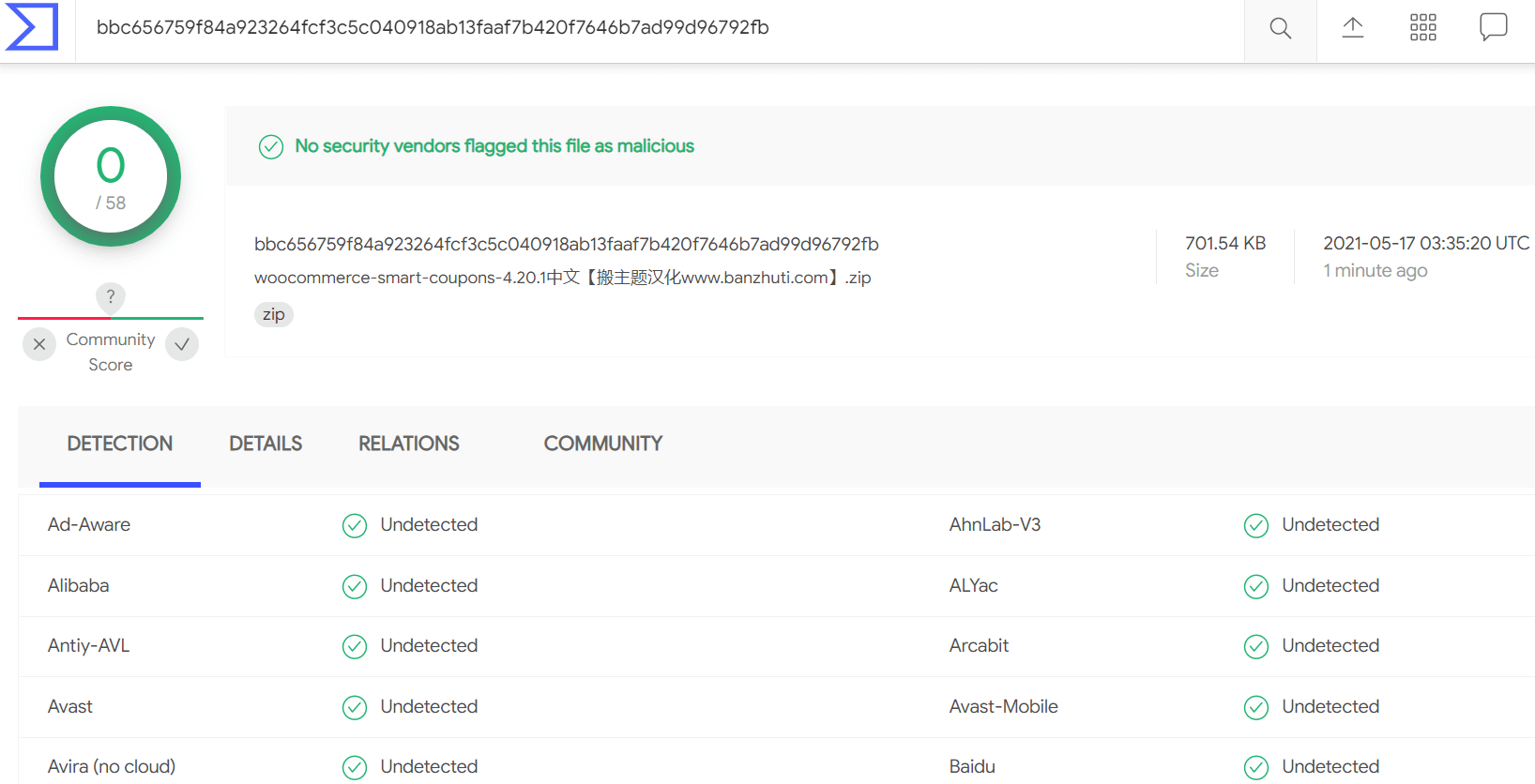The width and height of the screenshot is (1535, 784).
Task: Click the search magnifier icon
Action: (x=1280, y=28)
